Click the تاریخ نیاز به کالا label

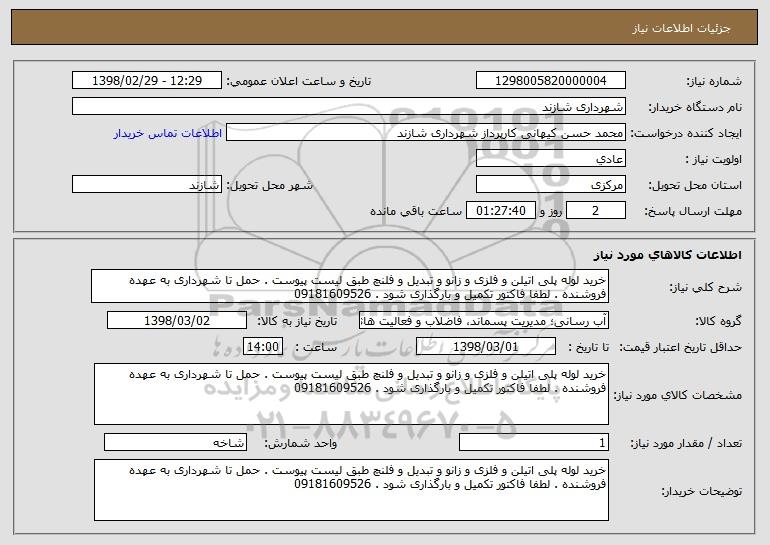coord(297,321)
